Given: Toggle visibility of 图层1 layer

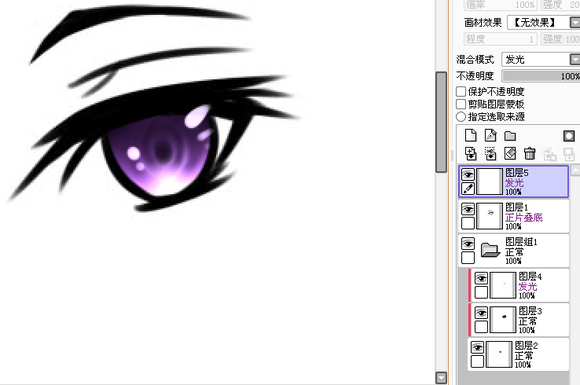Looking at the screenshot, I should 468,209.
